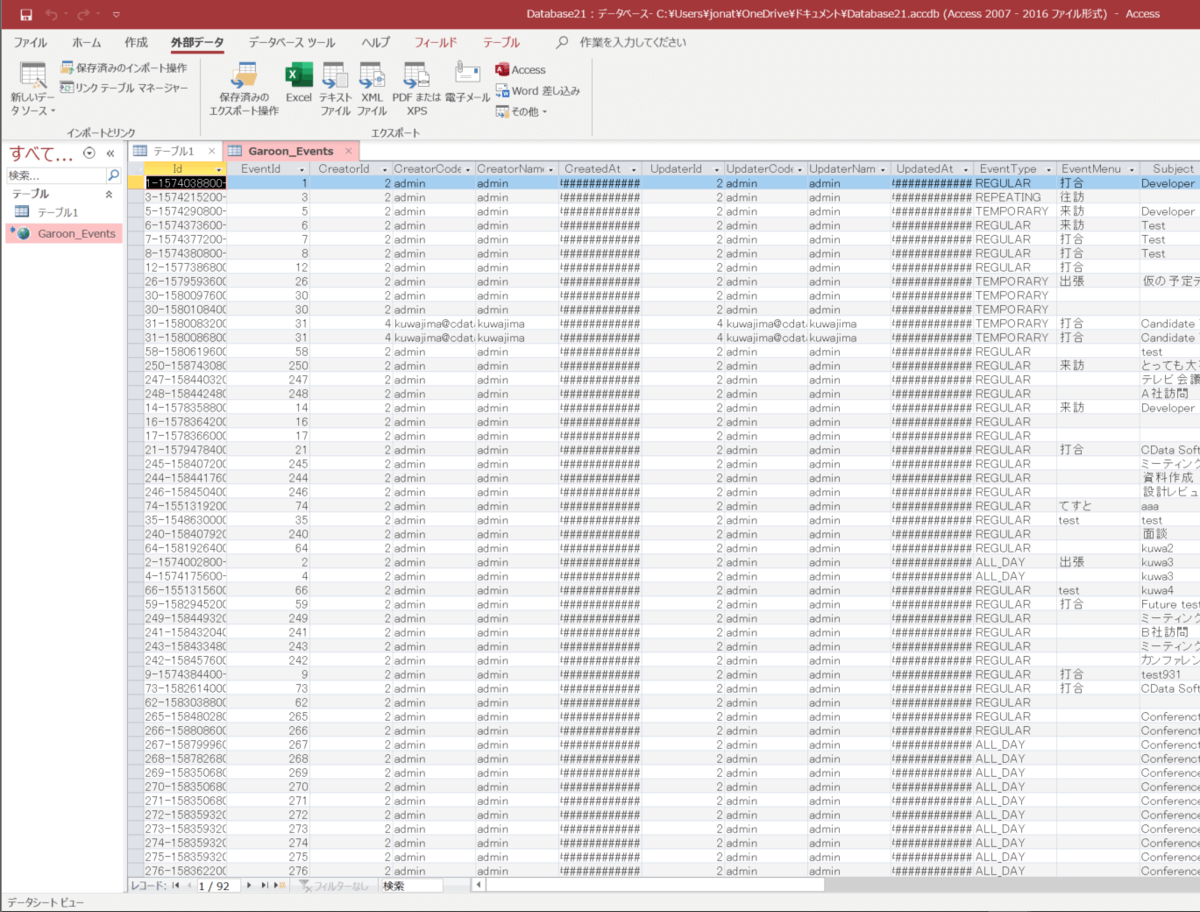Image resolution: width=1200 pixels, height=912 pixels.
Task: Switch to the ホーム ribbon tab
Action: point(86,43)
